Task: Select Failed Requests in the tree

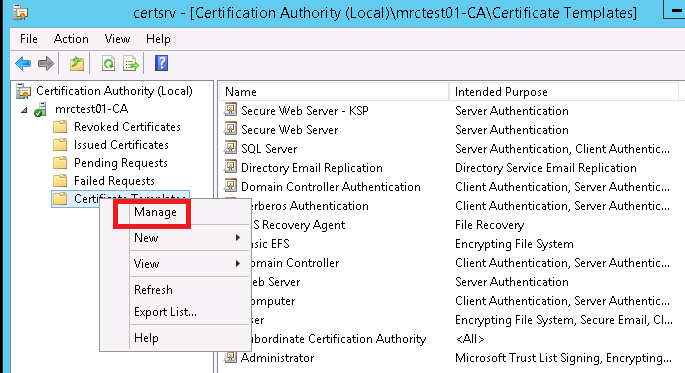Action: coord(114,180)
